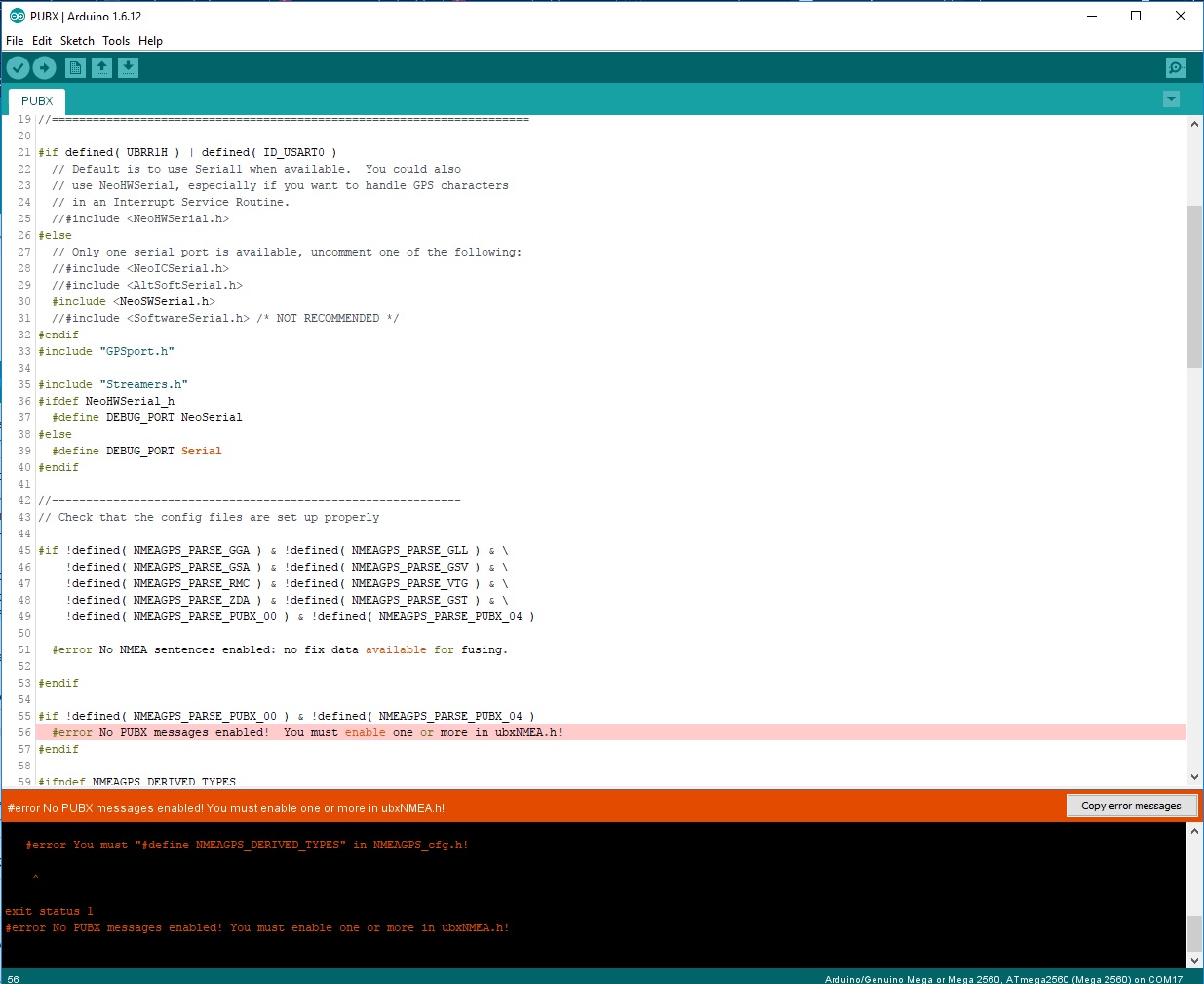
Task: Click the orange status bar error message
Action: tap(226, 807)
